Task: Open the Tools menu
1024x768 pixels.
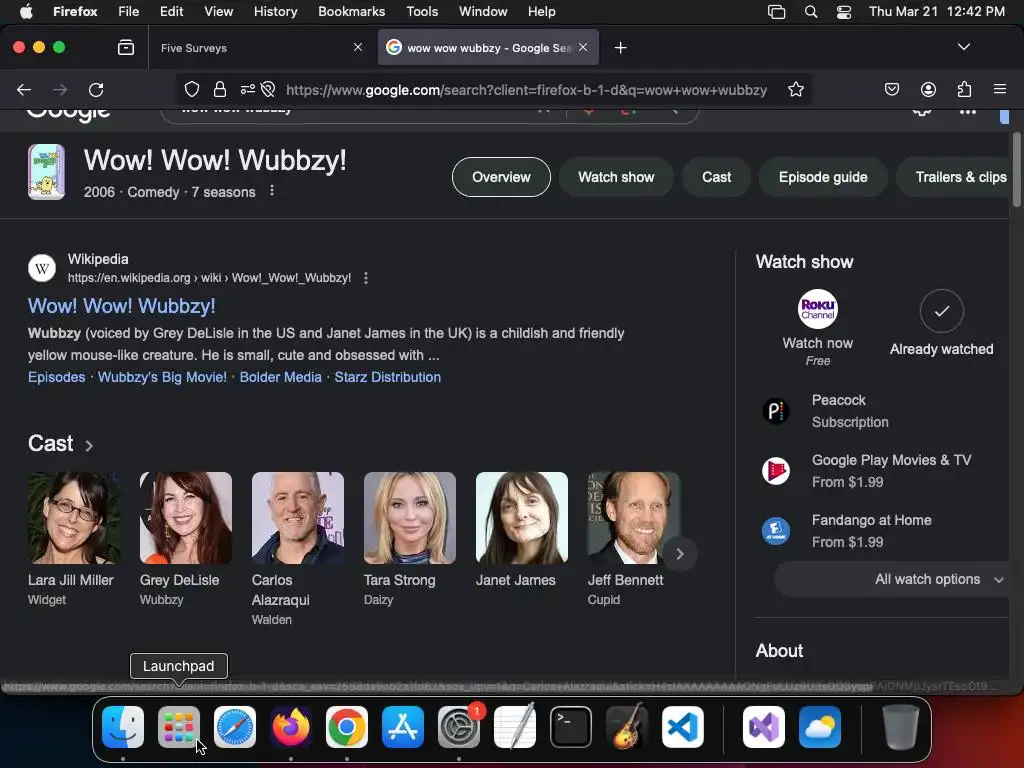Action: [x=422, y=12]
